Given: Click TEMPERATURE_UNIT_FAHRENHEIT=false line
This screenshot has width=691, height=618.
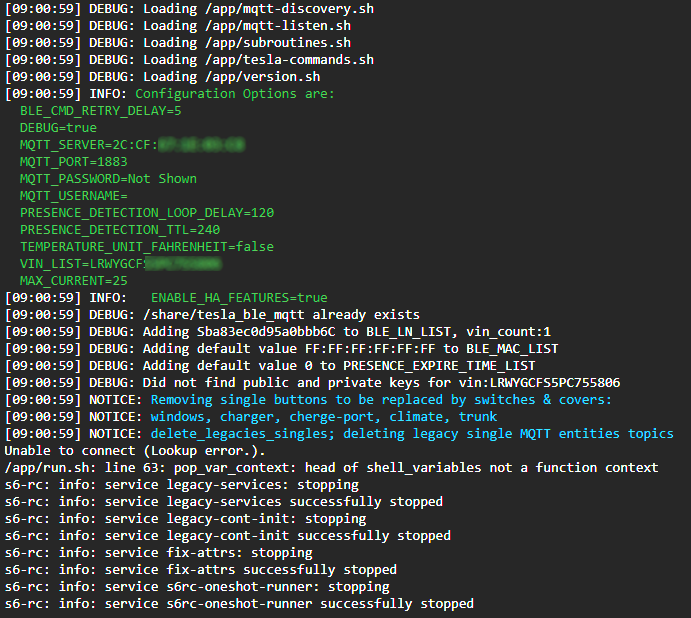Looking at the screenshot, I should point(147,247).
